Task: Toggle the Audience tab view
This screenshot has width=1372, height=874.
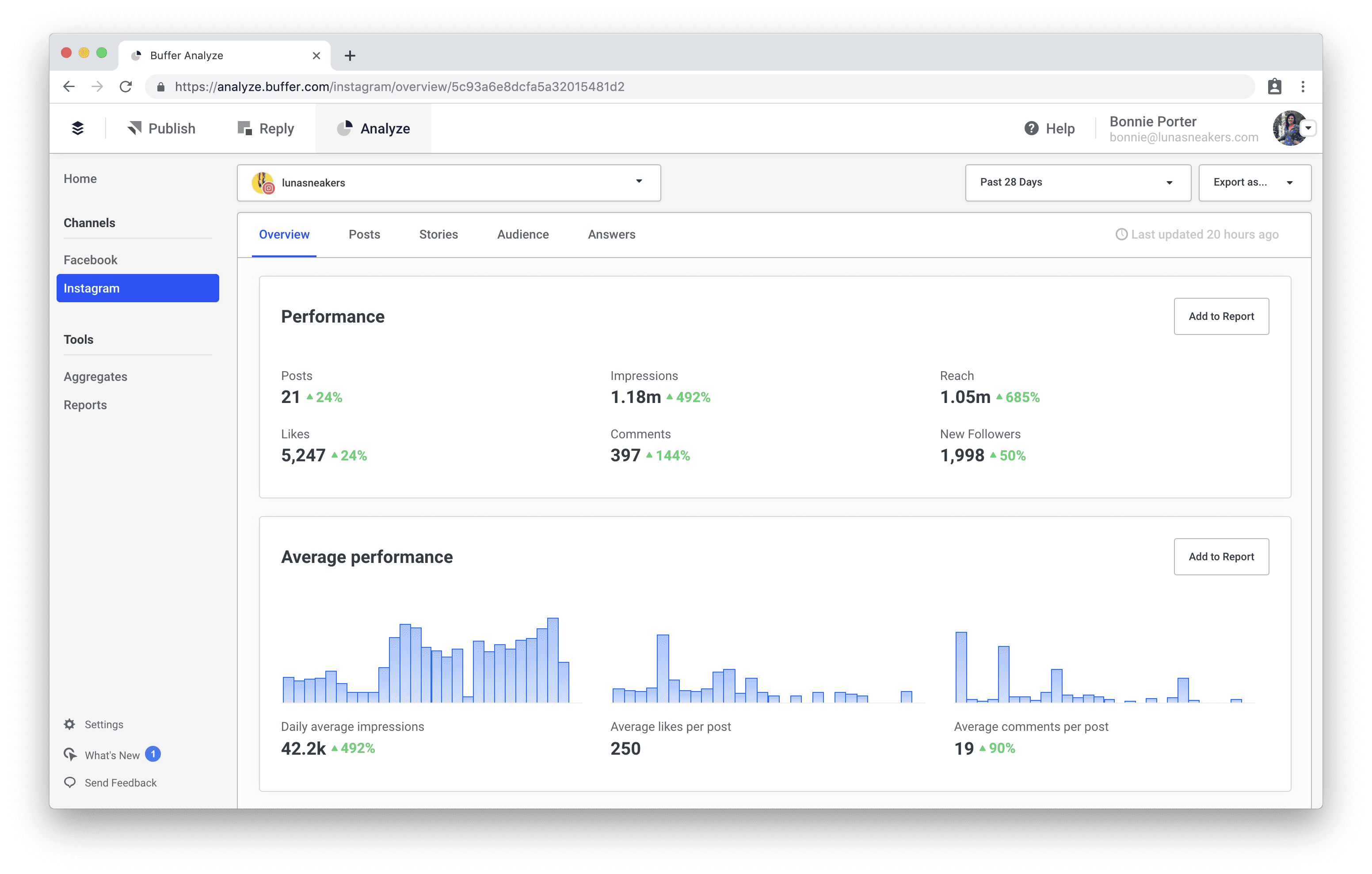Action: coord(523,234)
